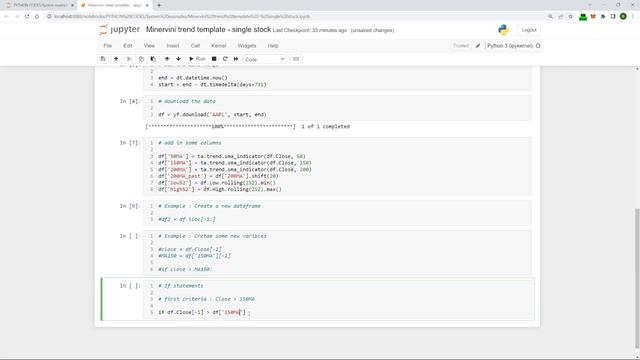Screen dimensions: 640x360
Task: Go back in browser history
Action: pyautogui.click(x=7, y=16)
